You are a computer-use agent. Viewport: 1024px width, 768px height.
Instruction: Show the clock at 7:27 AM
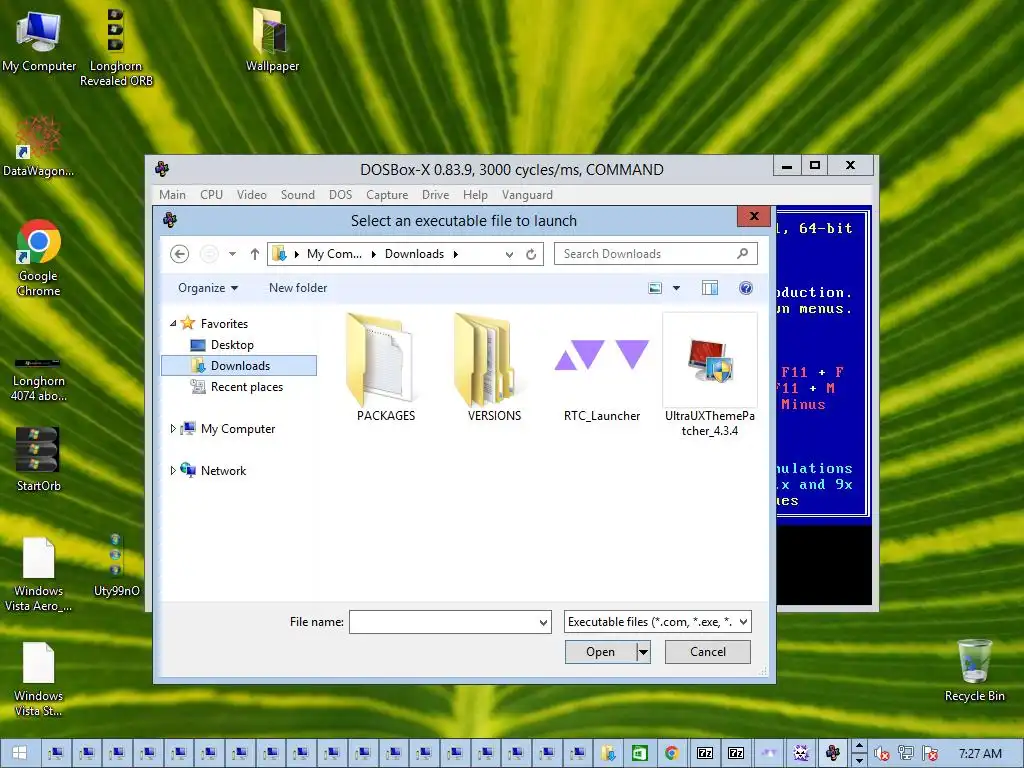980,754
